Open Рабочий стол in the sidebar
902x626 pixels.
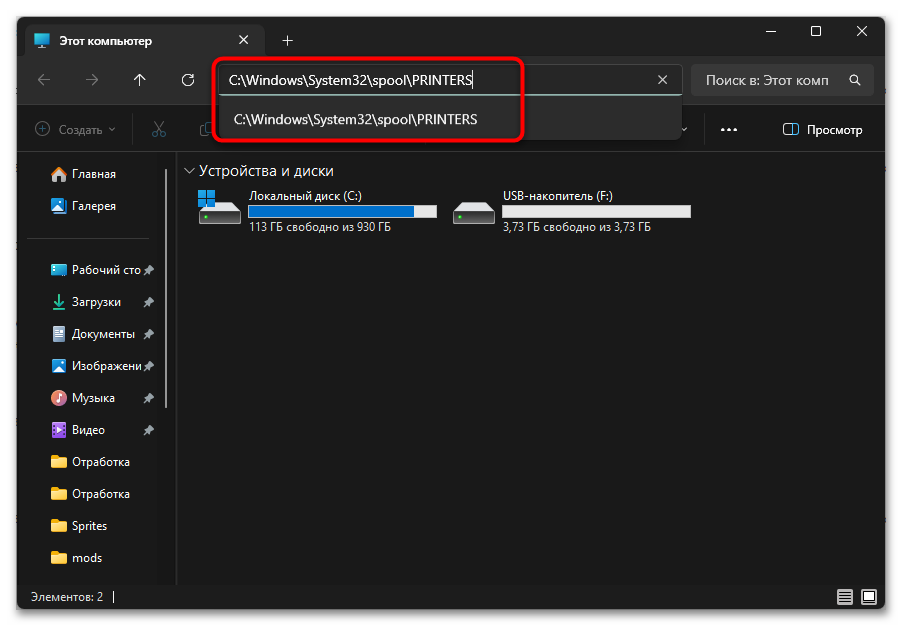[95, 270]
